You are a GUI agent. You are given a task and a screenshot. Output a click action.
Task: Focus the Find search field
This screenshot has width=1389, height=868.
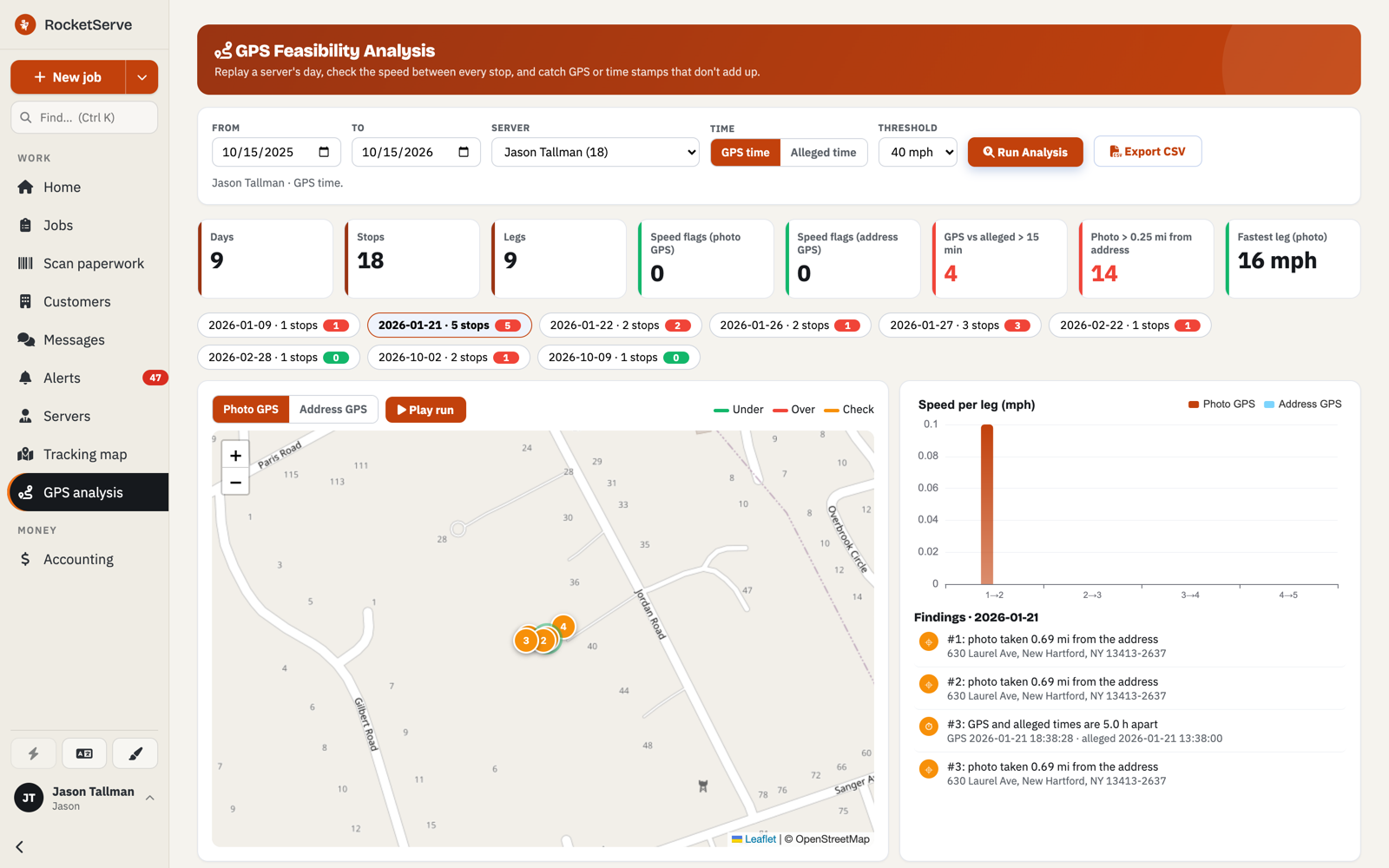point(84,117)
